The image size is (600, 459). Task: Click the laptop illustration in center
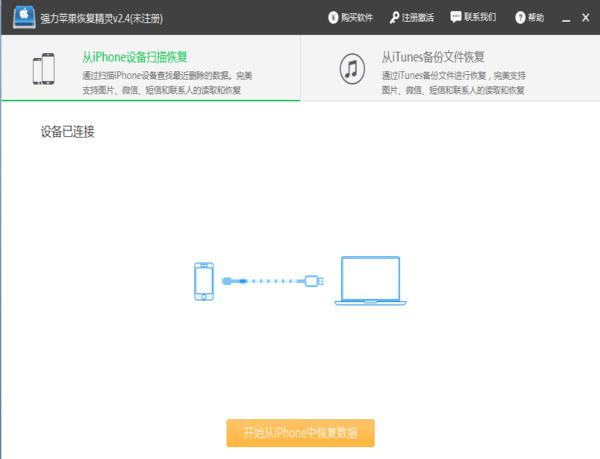point(370,281)
